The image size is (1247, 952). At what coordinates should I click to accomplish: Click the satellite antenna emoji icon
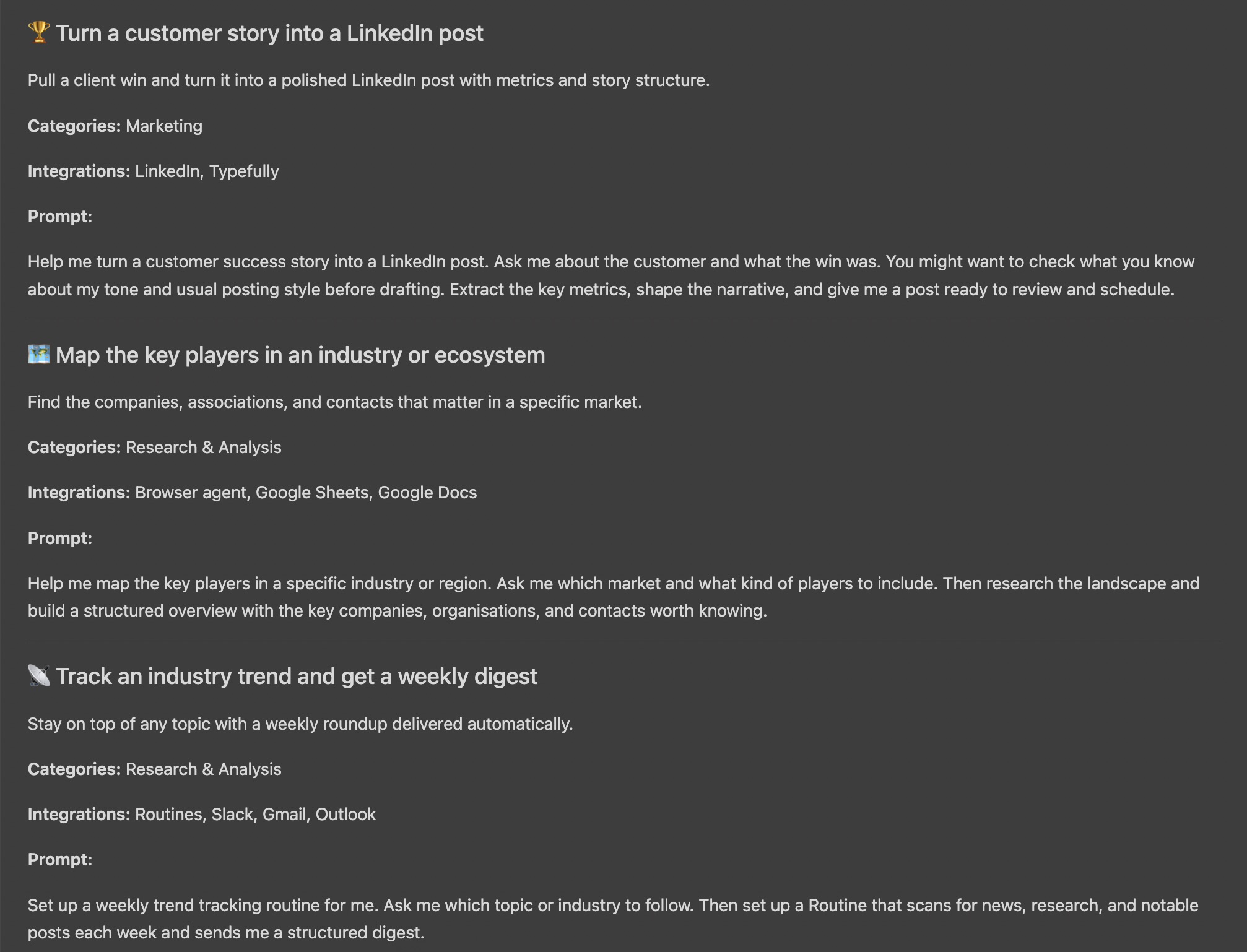tap(38, 676)
